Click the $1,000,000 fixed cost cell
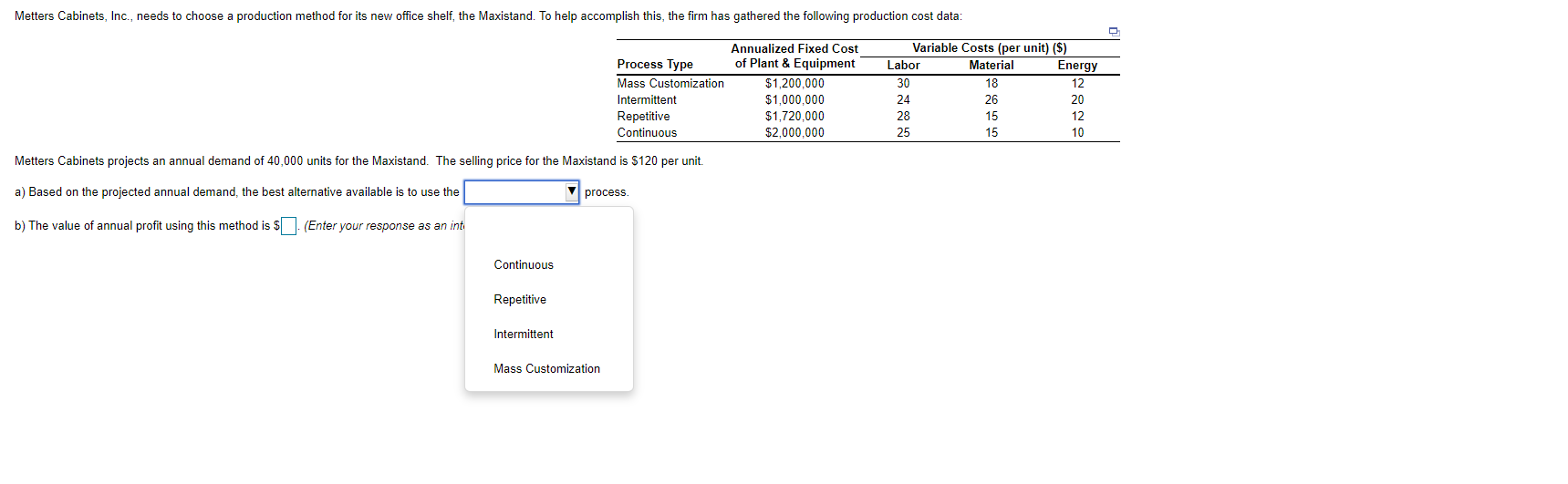Screen dimensions: 1568x484 pos(794,99)
